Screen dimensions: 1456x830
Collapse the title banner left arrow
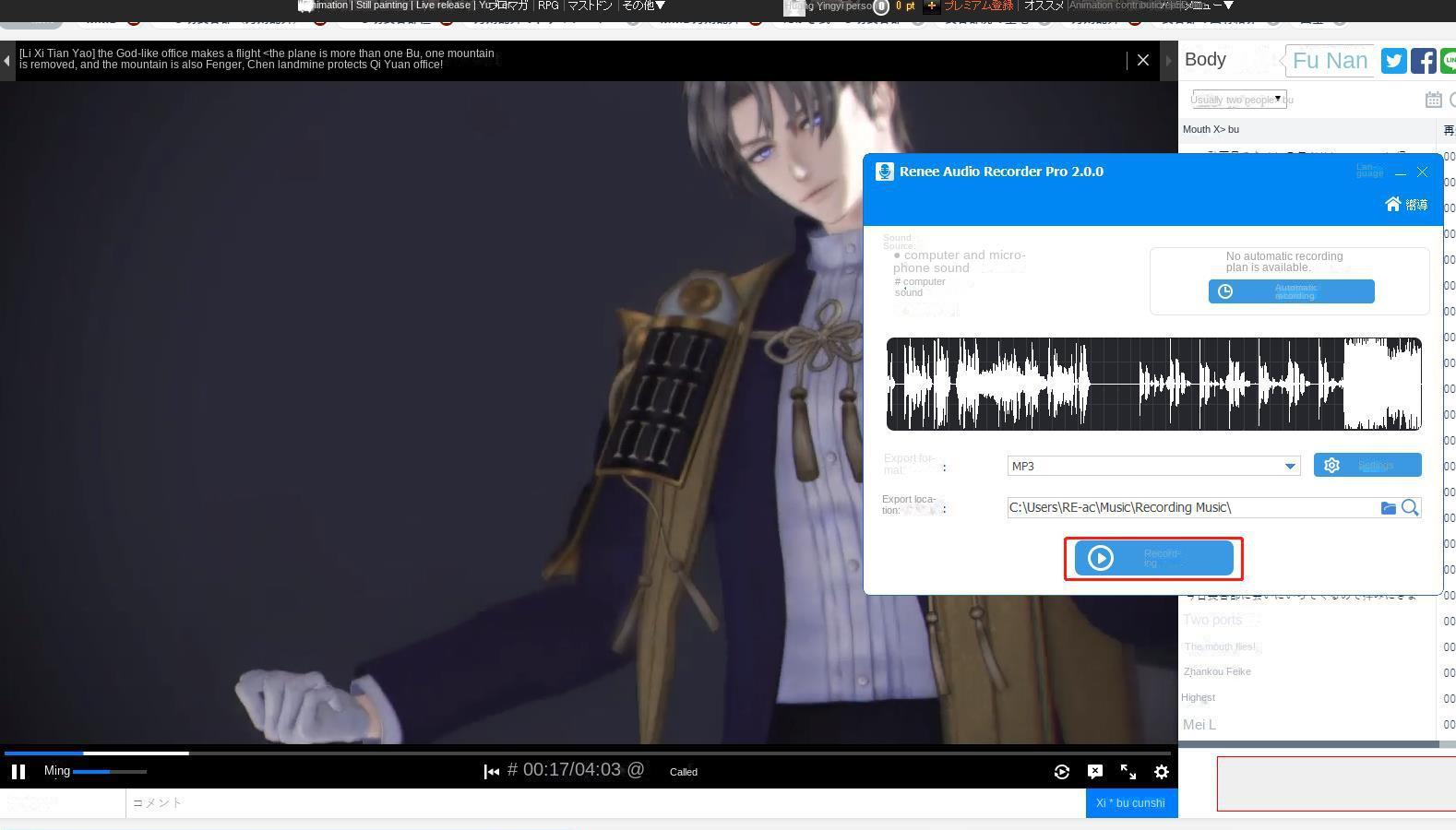[x=7, y=61]
